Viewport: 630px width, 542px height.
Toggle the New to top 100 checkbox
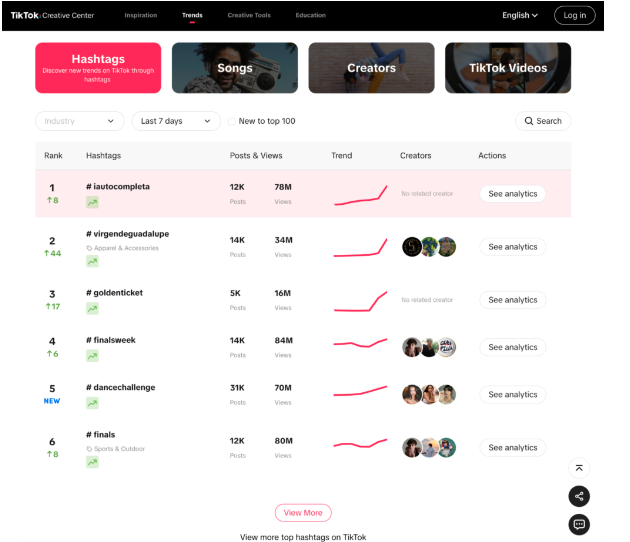pyautogui.click(x=232, y=121)
